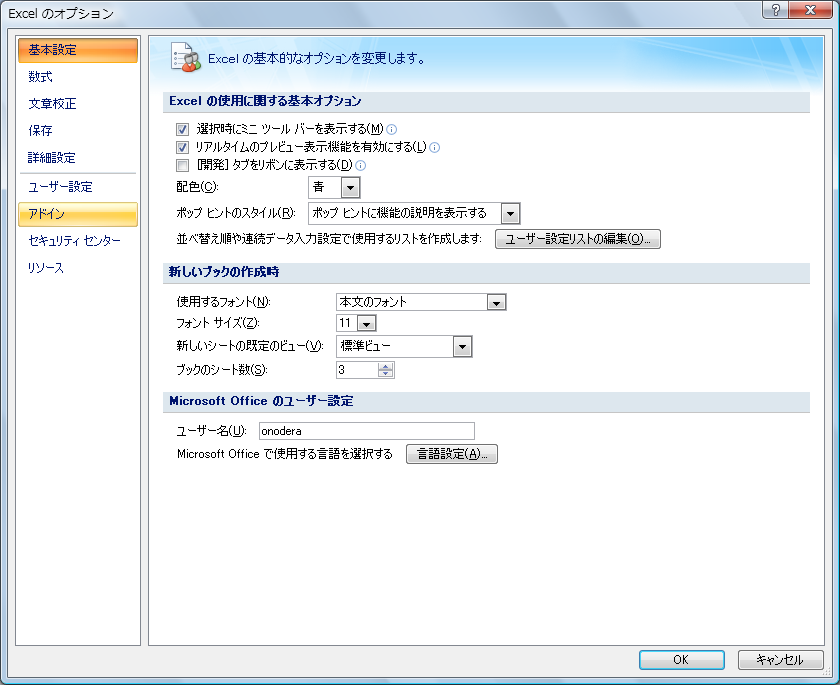Image resolution: width=840 pixels, height=685 pixels.
Task: Click info icon beside リアルタイムのプレビュー option
Action: [434, 147]
